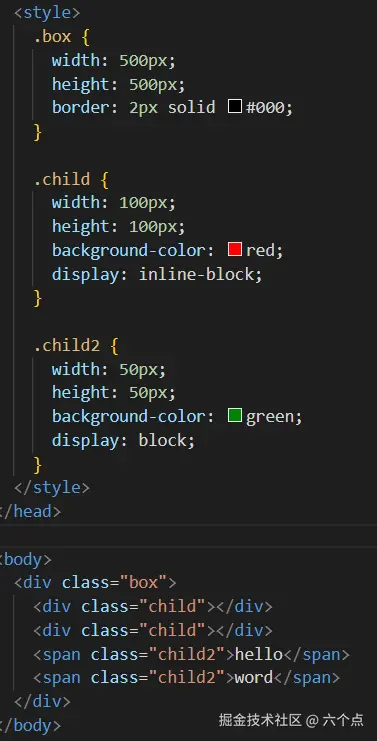This screenshot has width=377, height=741.
Task: Click the "display: block;" declaration
Action: click(123, 440)
